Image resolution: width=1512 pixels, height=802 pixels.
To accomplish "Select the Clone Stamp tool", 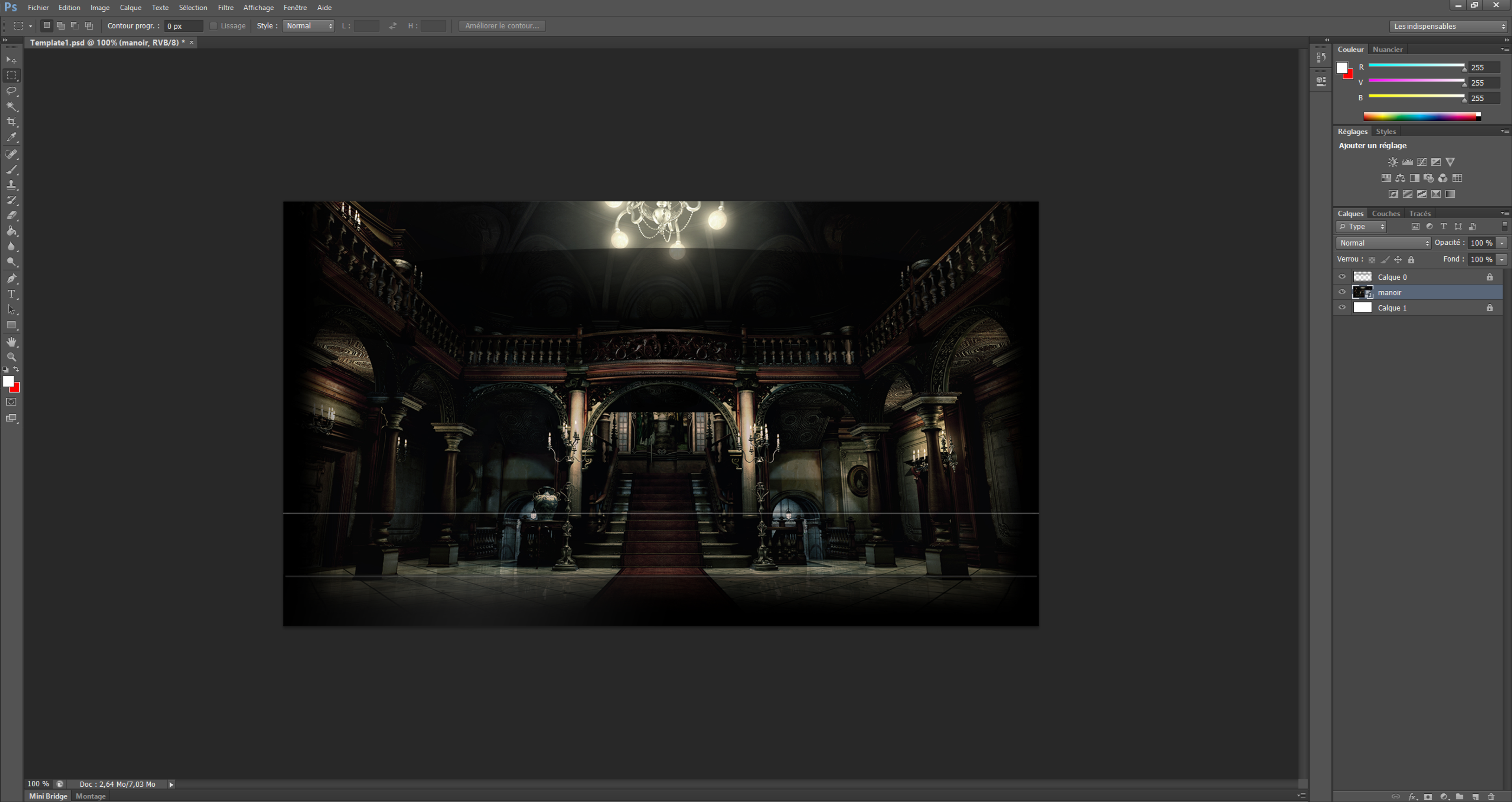I will click(x=12, y=185).
